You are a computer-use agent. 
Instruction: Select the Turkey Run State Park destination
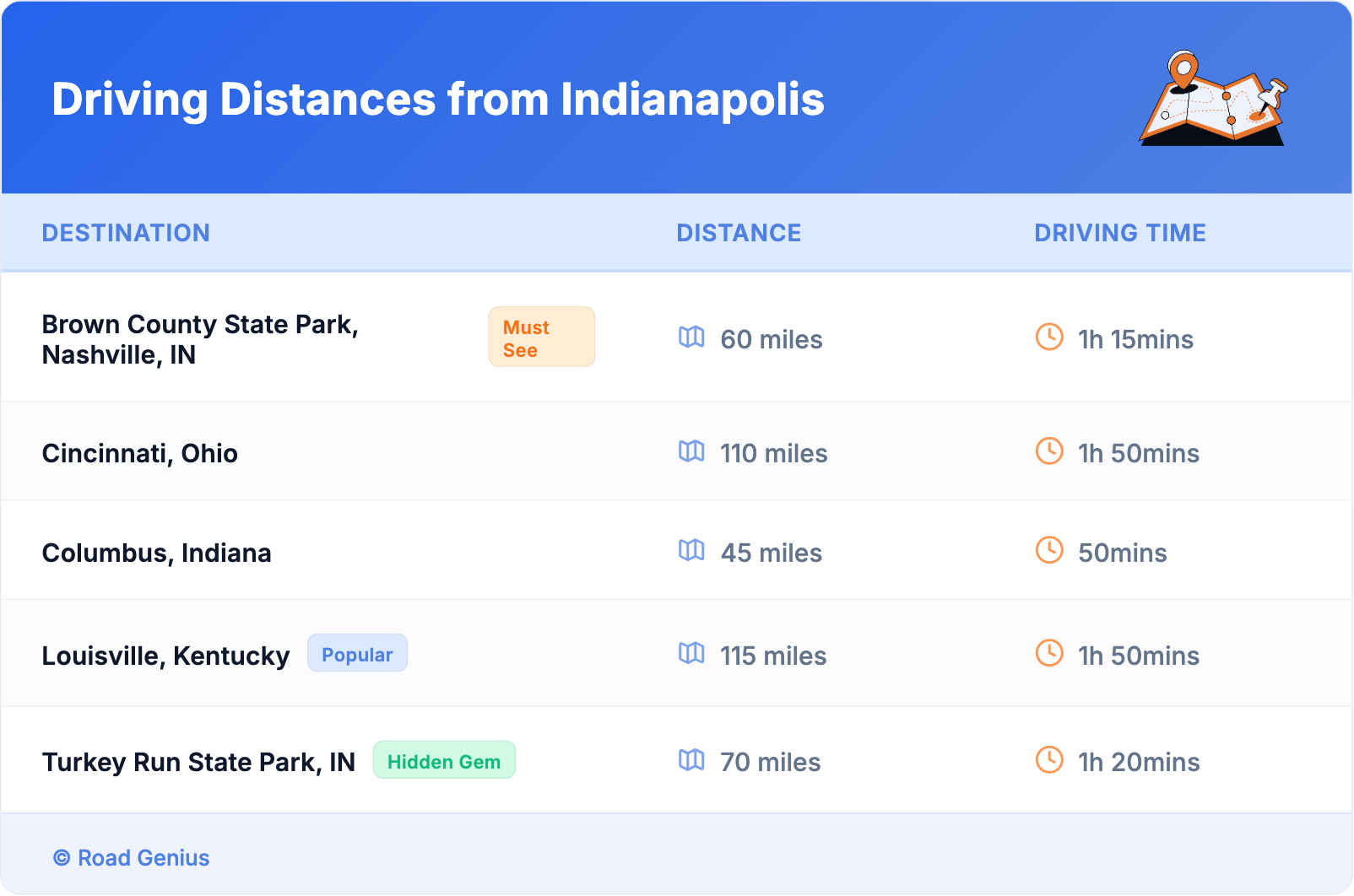coord(198,763)
